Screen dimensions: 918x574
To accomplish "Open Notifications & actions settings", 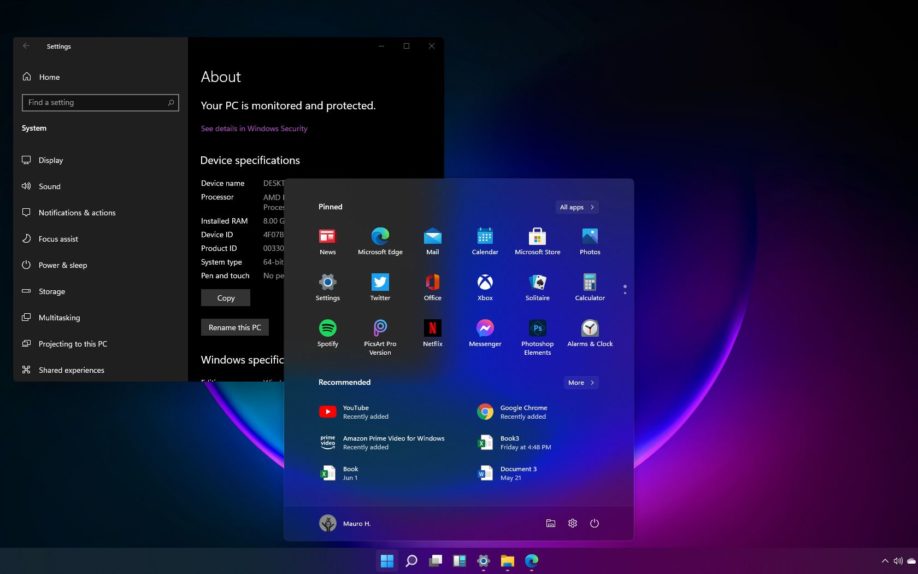I will 68,213.
